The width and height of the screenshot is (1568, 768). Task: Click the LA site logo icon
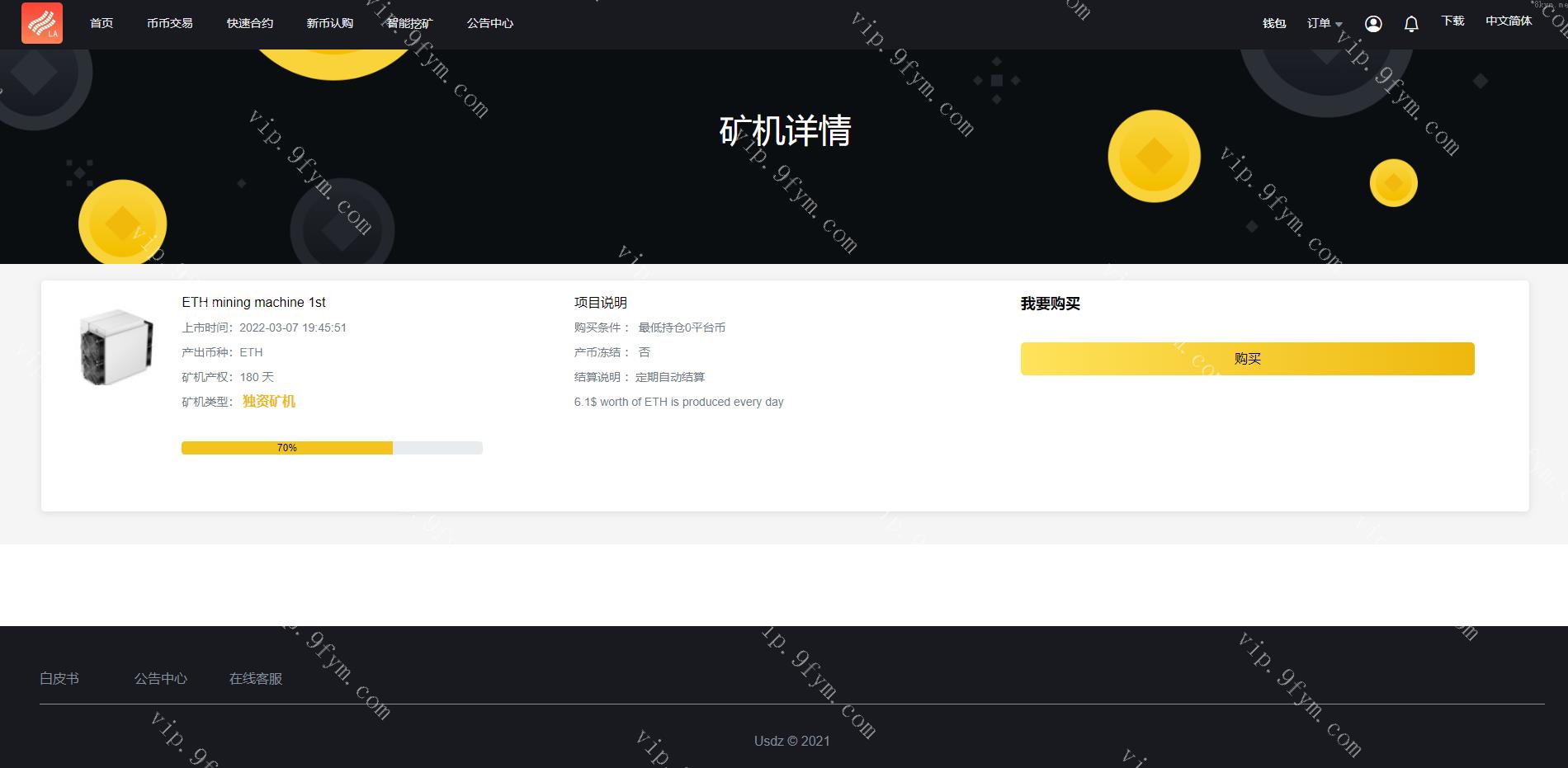(x=42, y=23)
